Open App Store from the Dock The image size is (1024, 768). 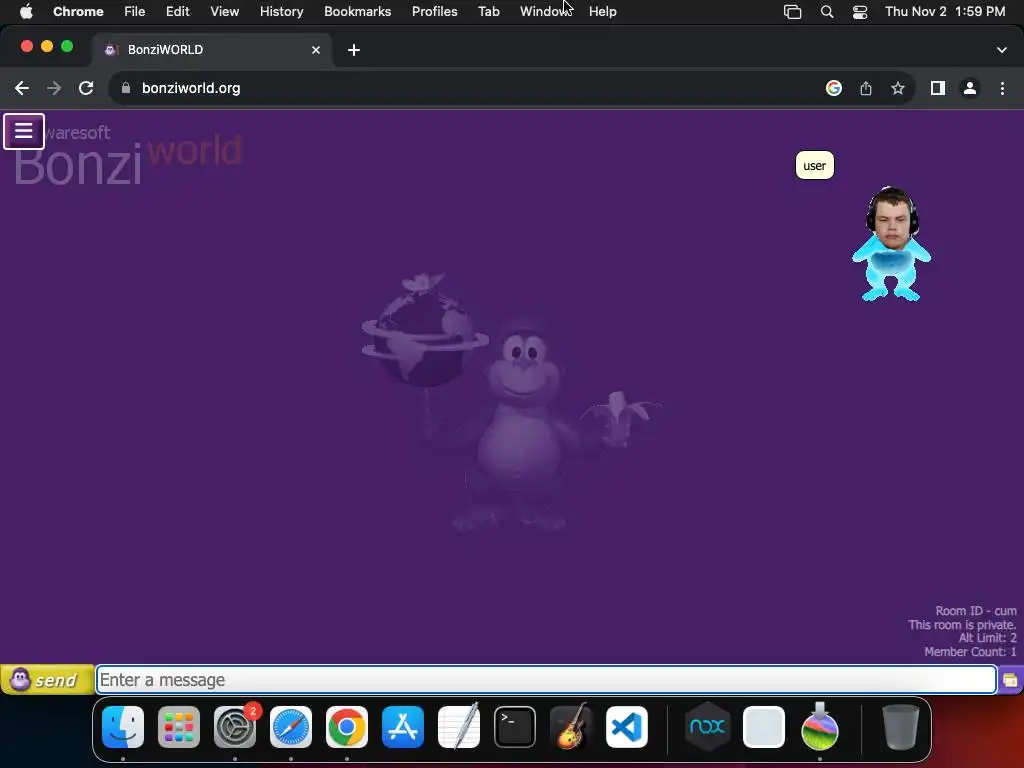tap(403, 727)
